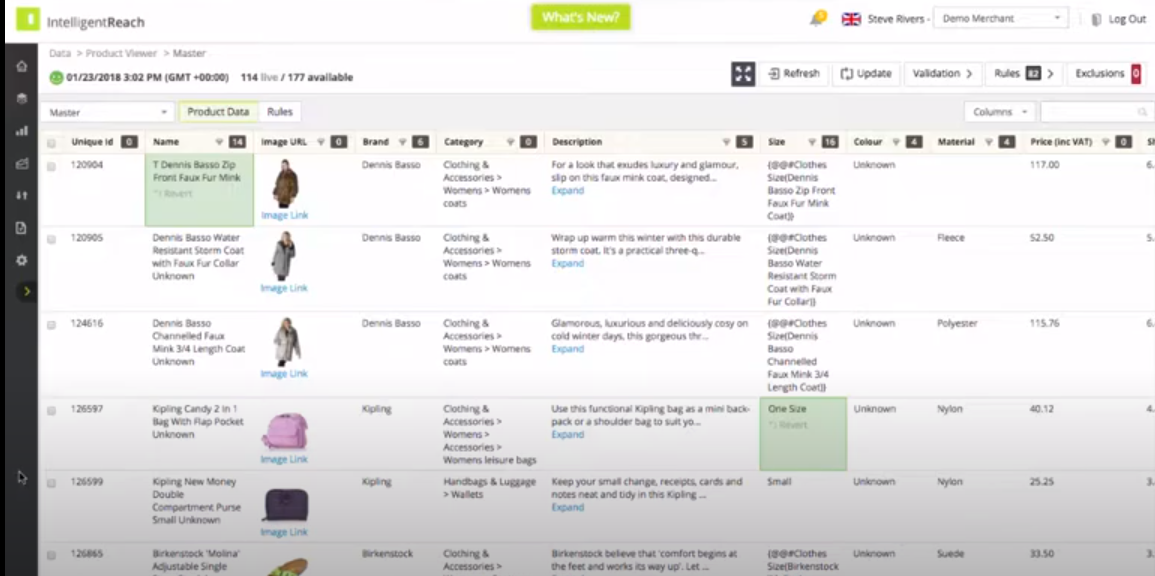This screenshot has height=576, width=1155.
Task: Open the Material column filter icon
Action: (x=989, y=142)
